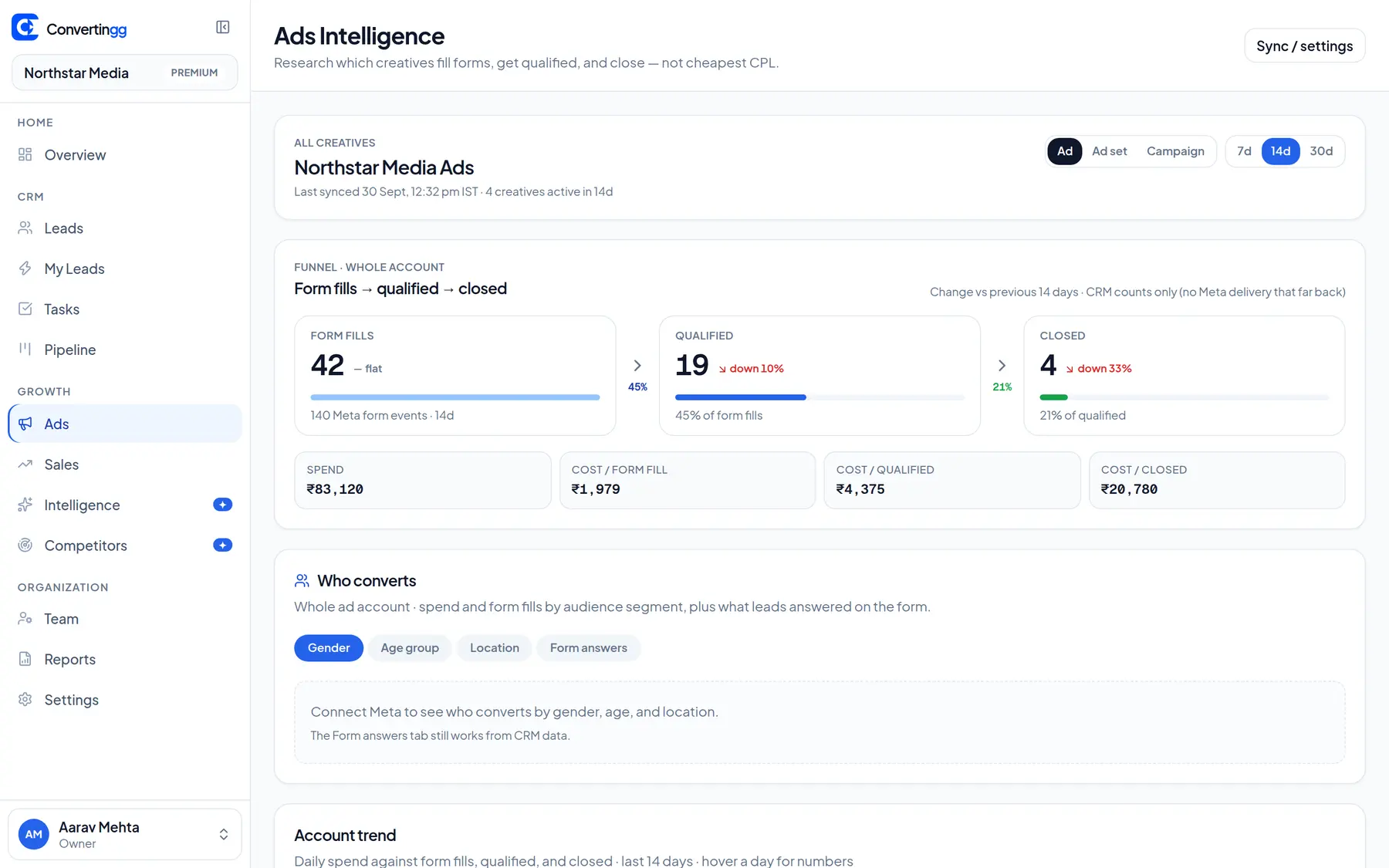Open the Northstar Media workspace selector
This screenshot has width=1389, height=868.
tap(125, 73)
